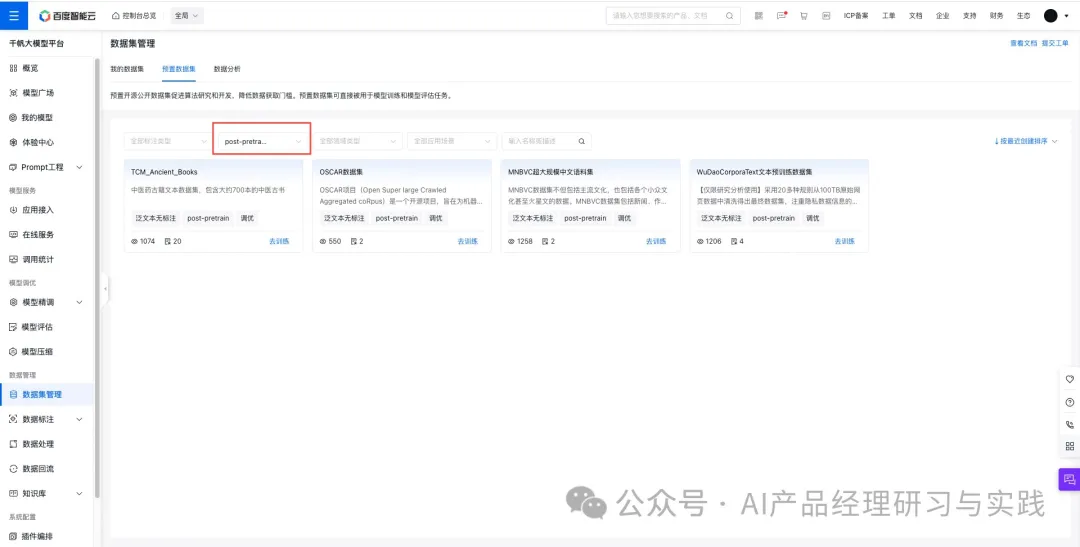The width and height of the screenshot is (1080, 547).
Task: Open 财务 in the header
Action: (997, 15)
